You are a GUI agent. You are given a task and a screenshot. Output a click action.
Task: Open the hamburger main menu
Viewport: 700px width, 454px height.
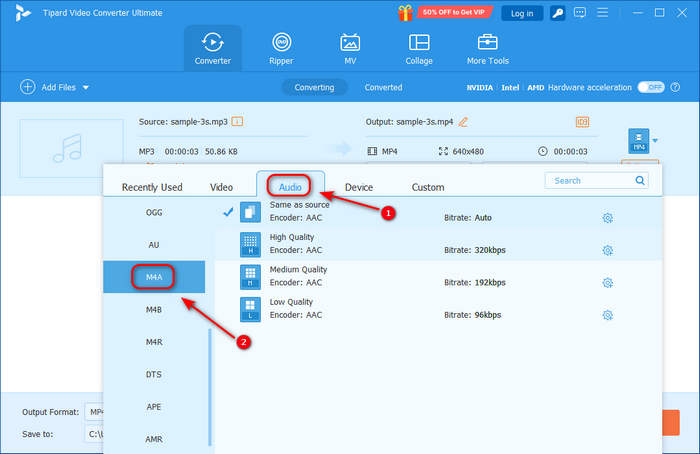(x=603, y=12)
